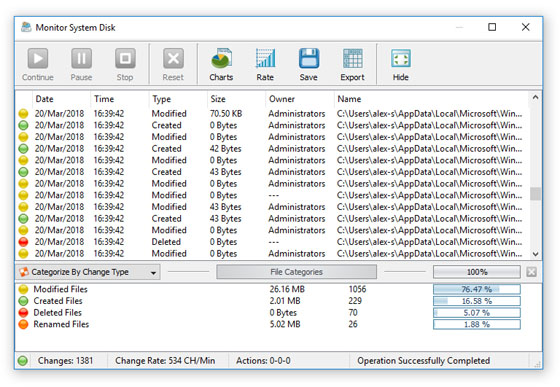Click the orange Renamed Files status icon

(x=23, y=324)
